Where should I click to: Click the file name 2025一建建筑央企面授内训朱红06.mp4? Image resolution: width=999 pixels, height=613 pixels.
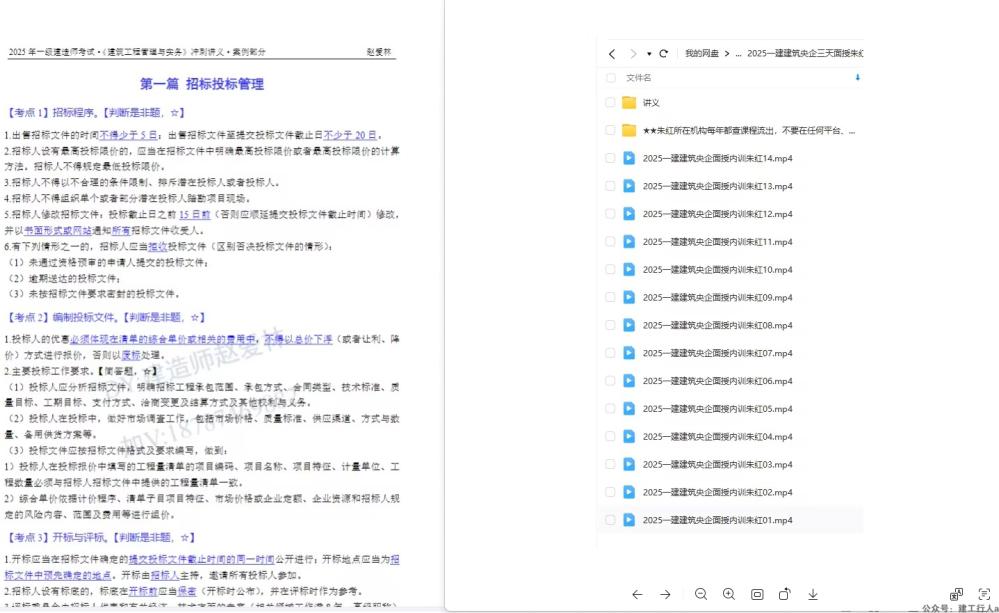717,381
